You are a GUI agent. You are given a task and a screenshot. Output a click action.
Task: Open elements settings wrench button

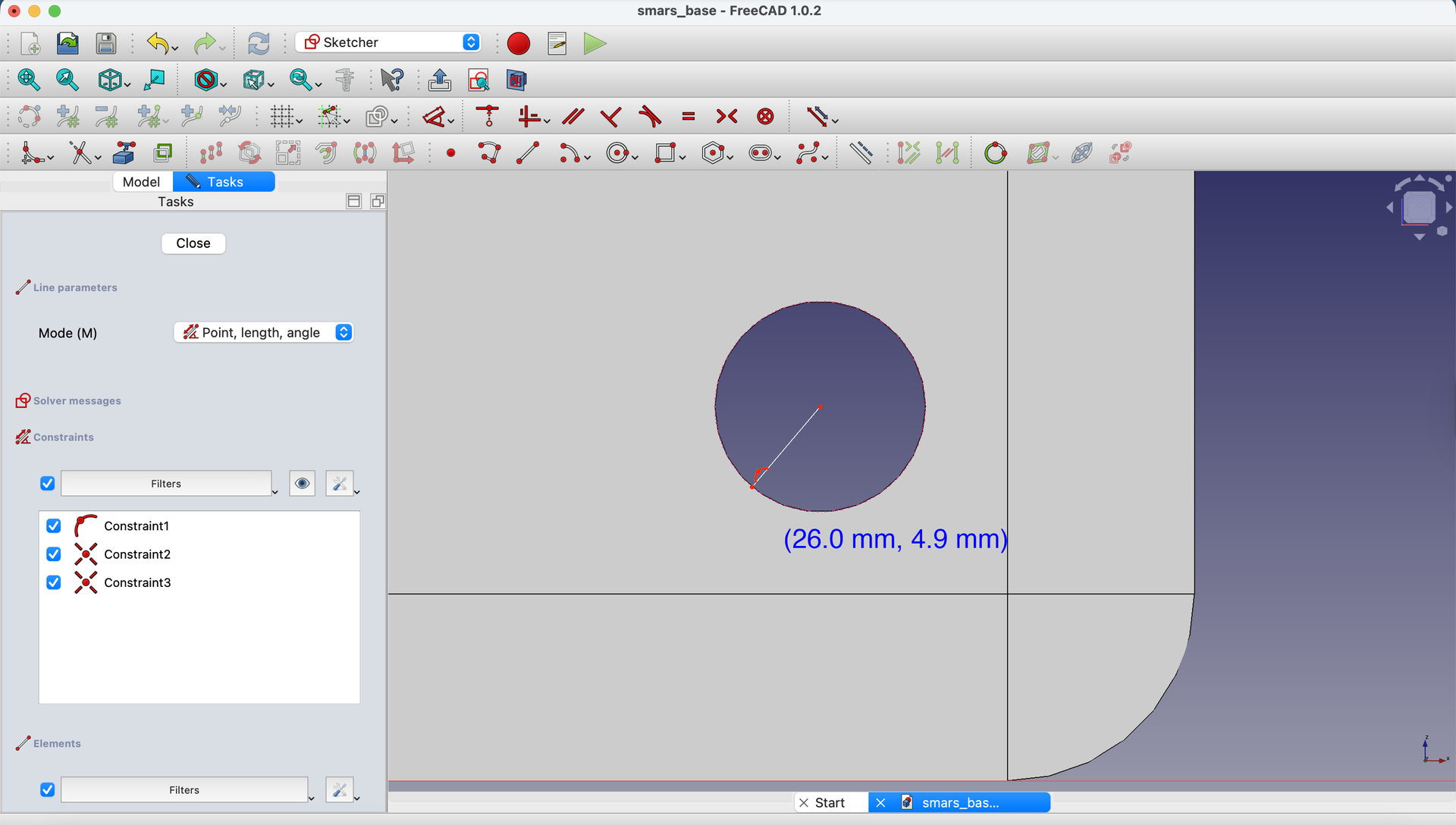[339, 789]
